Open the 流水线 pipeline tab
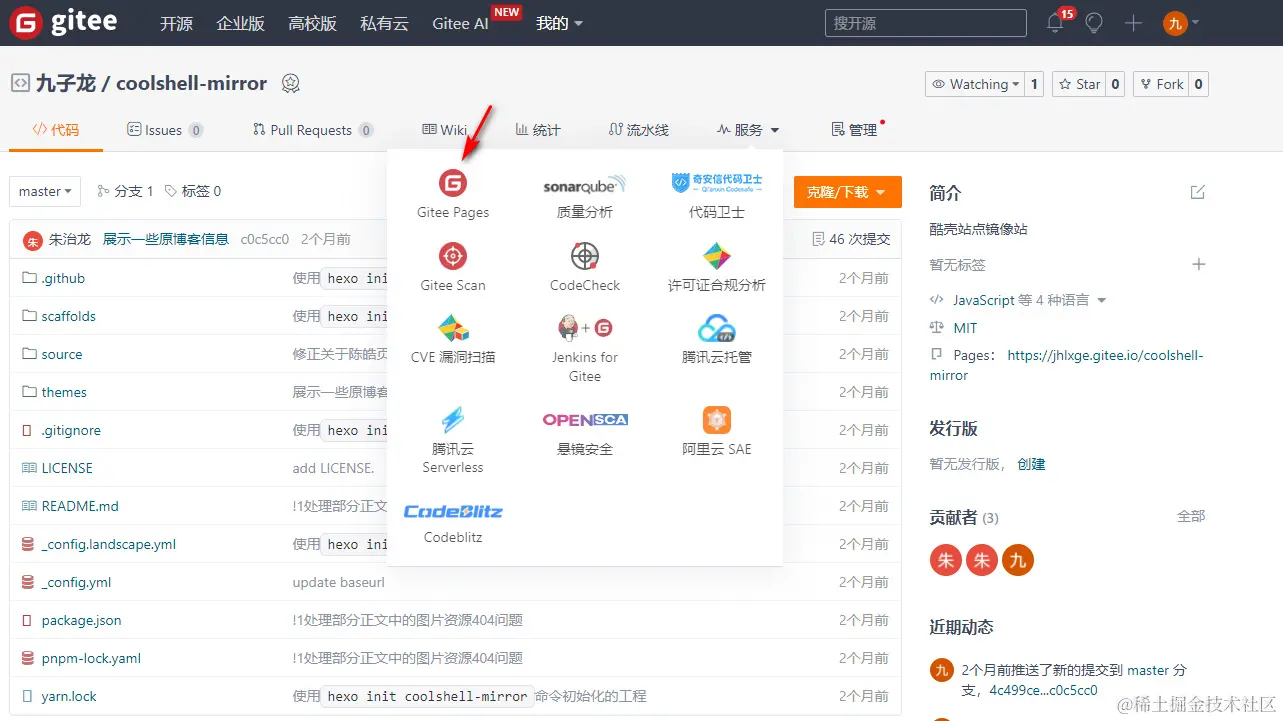 click(639, 130)
